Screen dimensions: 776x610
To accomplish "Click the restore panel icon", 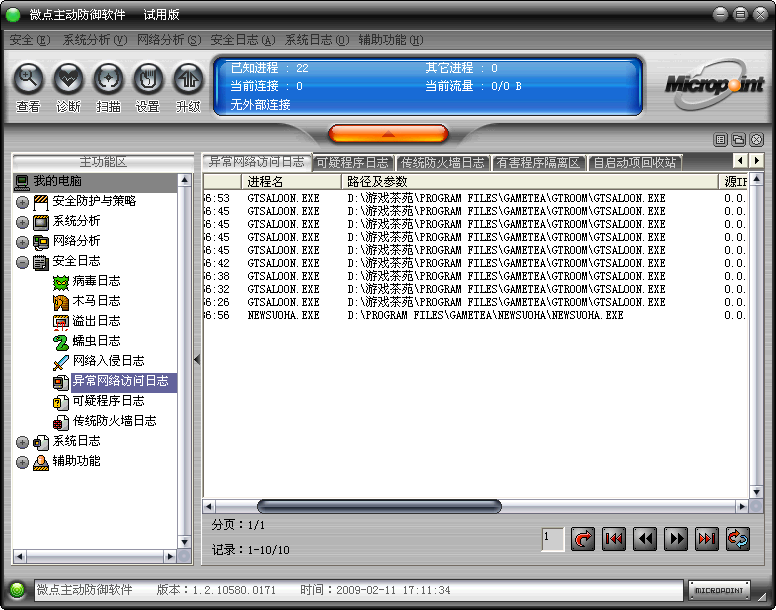I will point(738,140).
